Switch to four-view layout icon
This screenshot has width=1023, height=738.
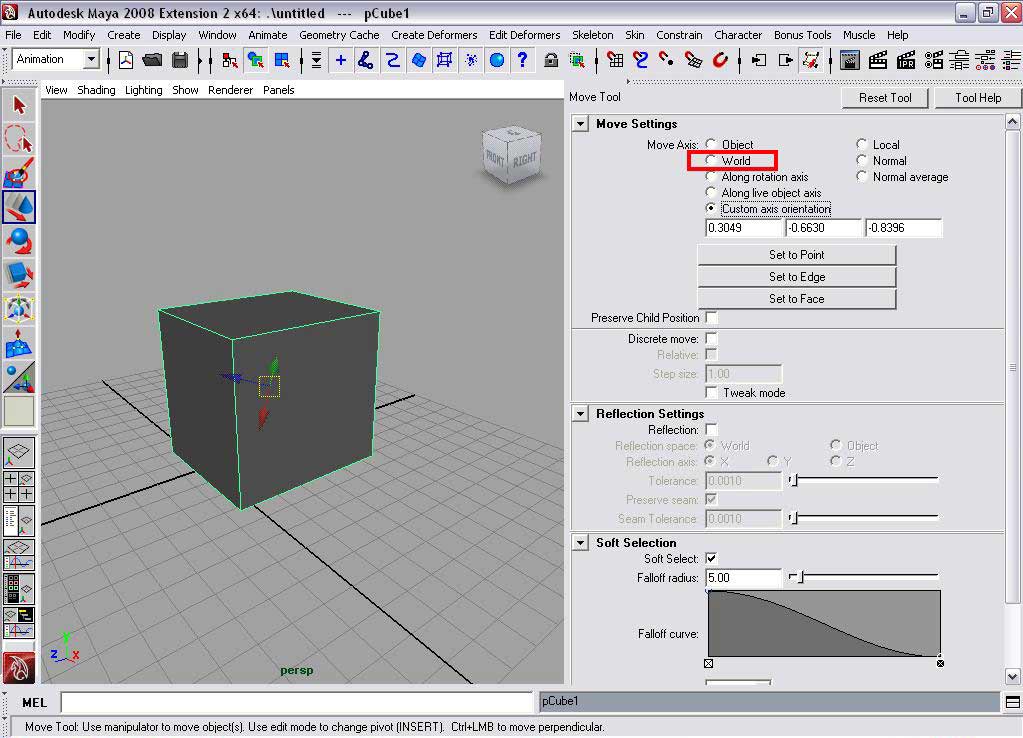click(x=19, y=487)
